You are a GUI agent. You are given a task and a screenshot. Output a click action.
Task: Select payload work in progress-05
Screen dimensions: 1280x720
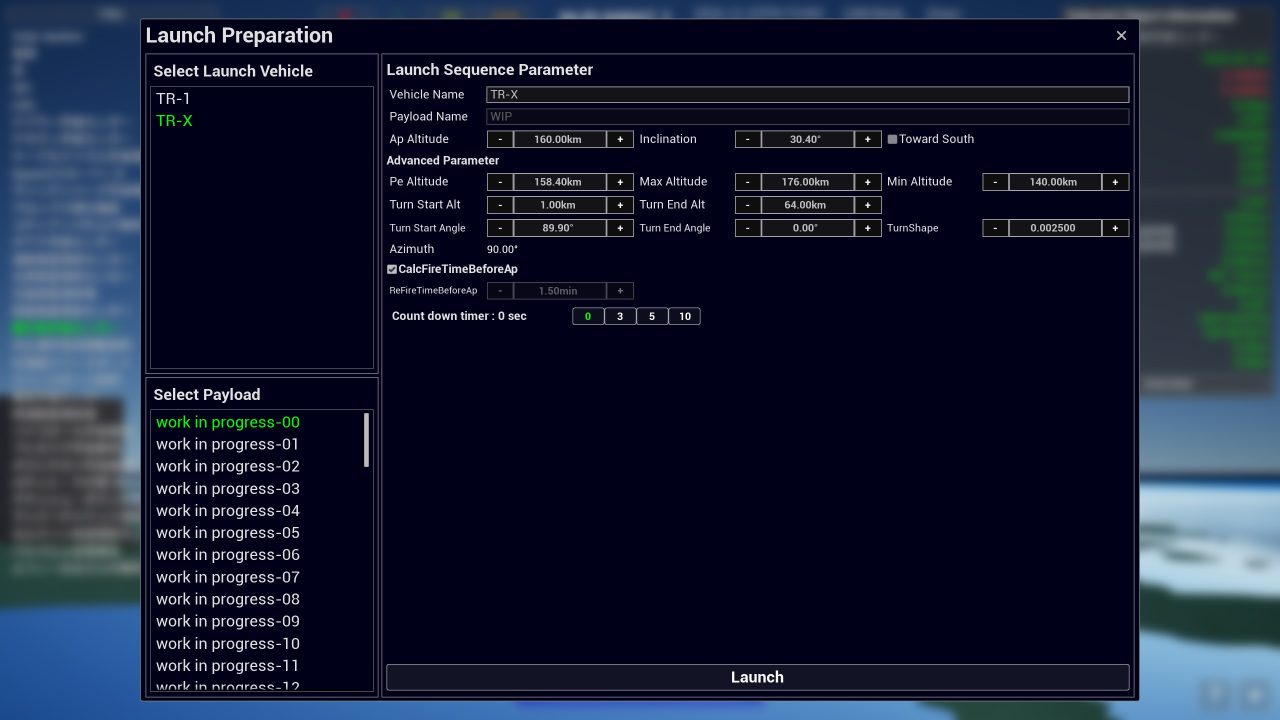click(x=228, y=533)
